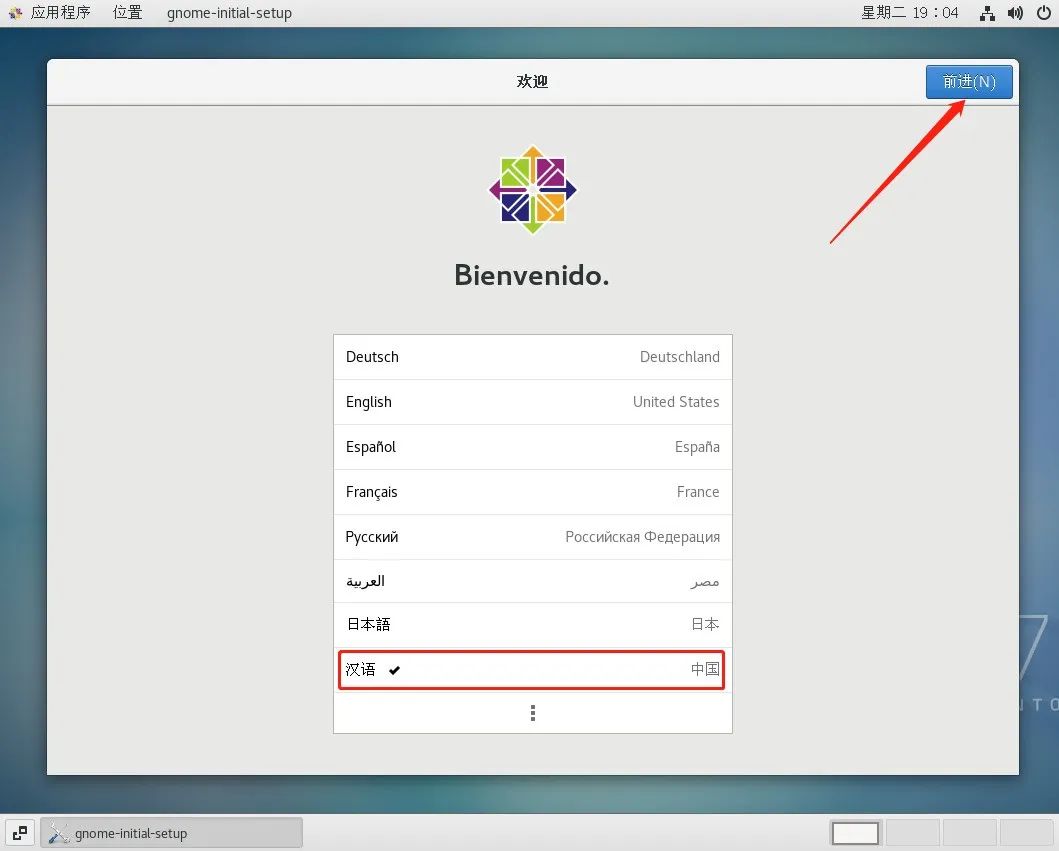Click the power icon in top bar
The height and width of the screenshot is (851, 1059).
[1043, 13]
